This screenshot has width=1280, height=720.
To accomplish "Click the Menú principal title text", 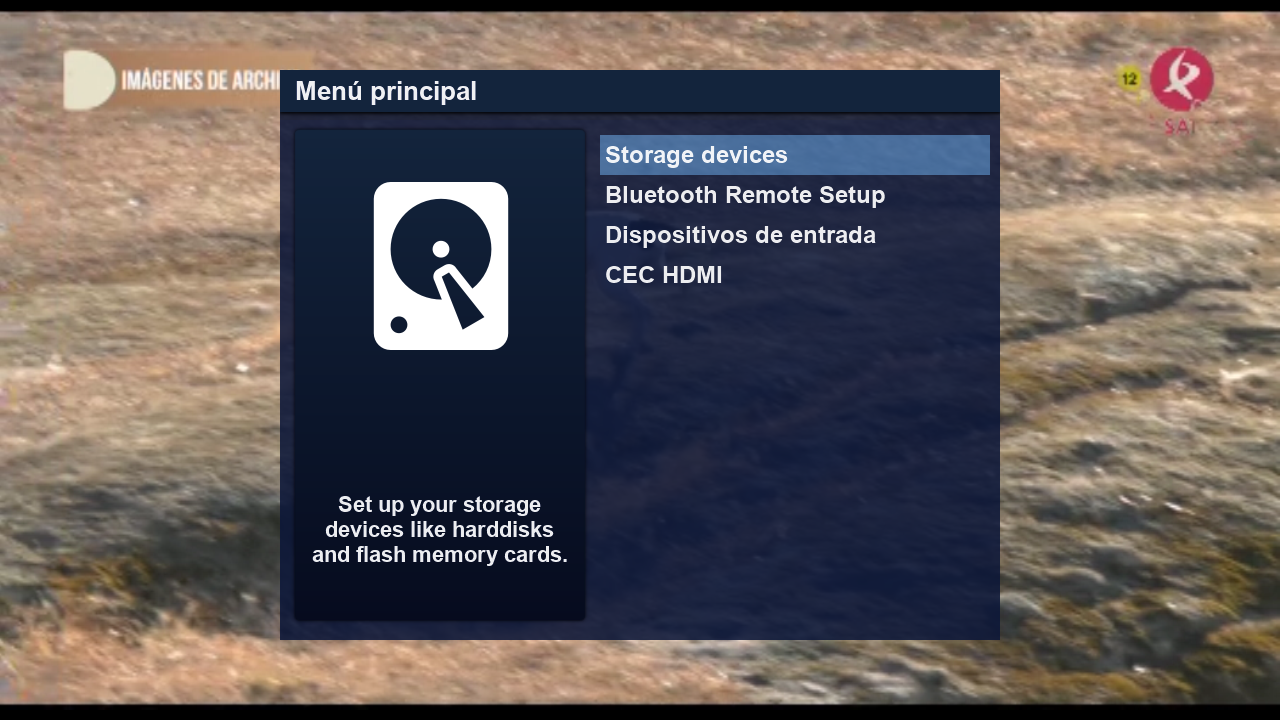I will tap(386, 91).
